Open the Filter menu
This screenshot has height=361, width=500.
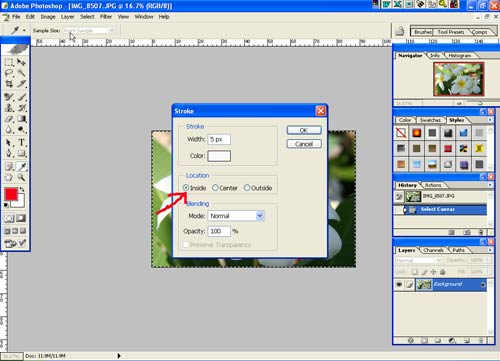tap(106, 17)
